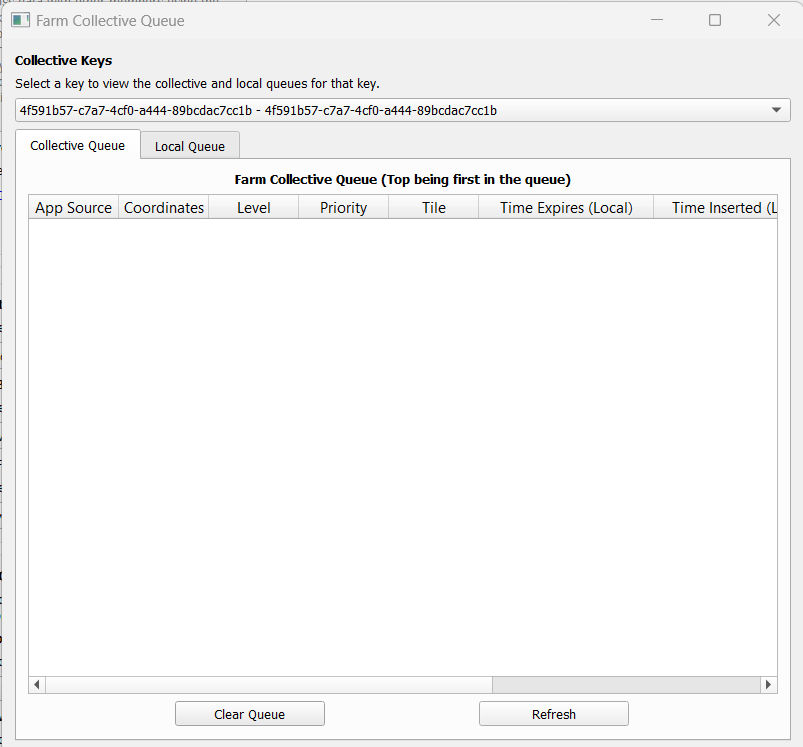Maximize the Farm Collective Queue window
The width and height of the screenshot is (803, 747).
click(x=715, y=20)
